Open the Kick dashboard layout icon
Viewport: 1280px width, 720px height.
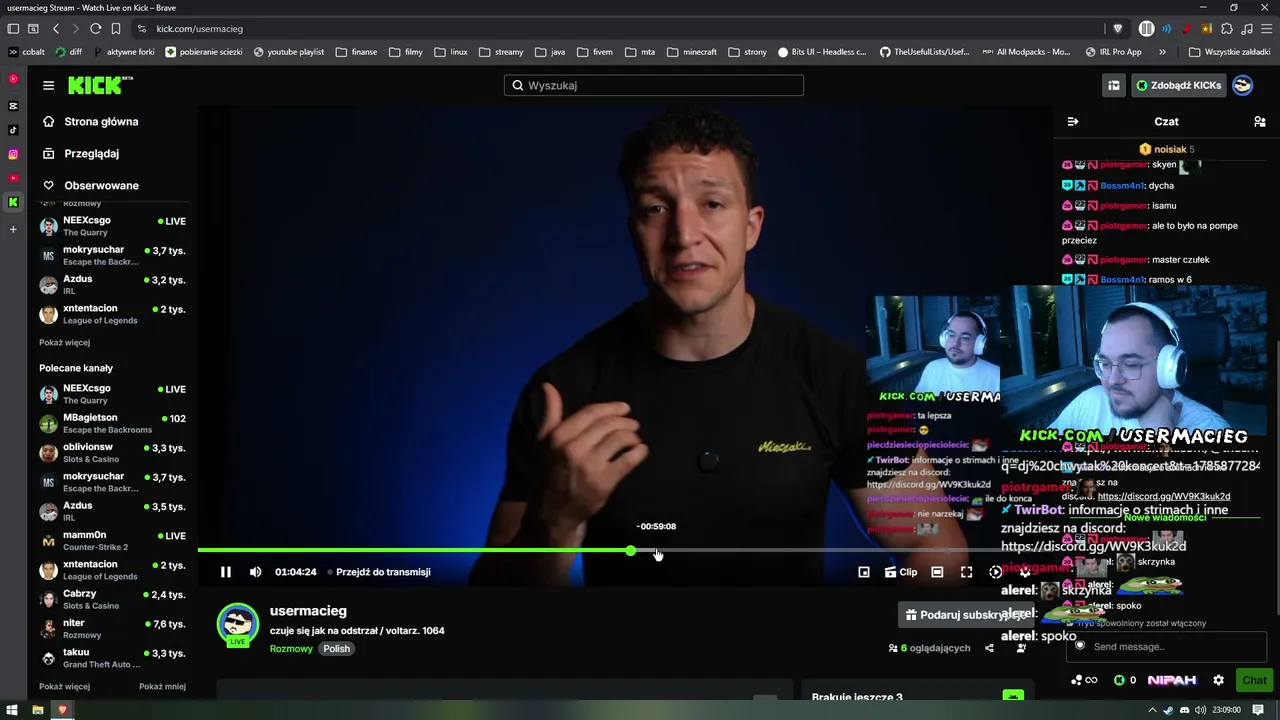(1114, 86)
